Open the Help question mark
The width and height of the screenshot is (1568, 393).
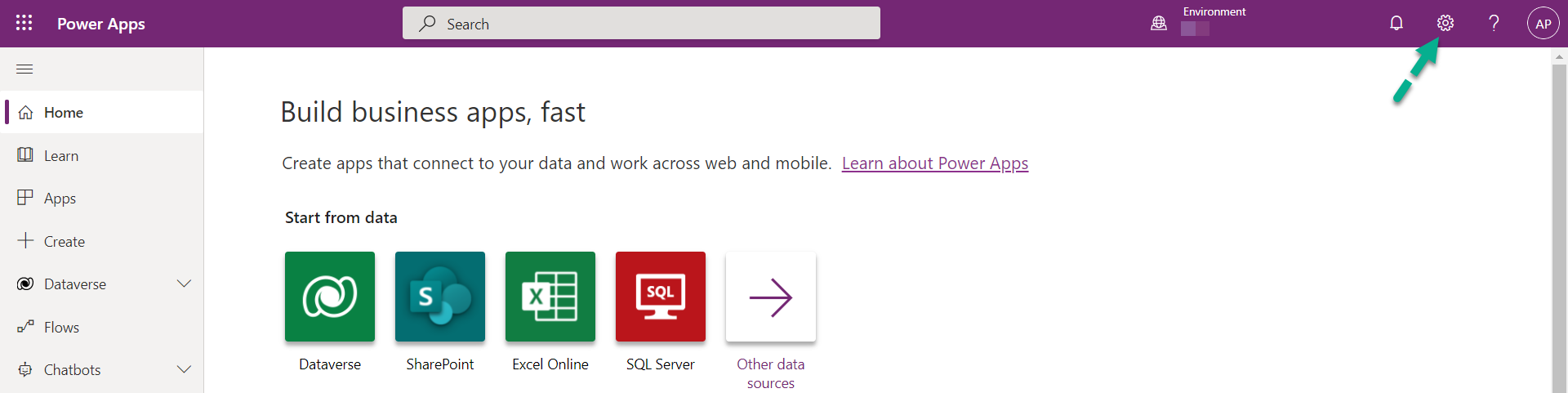pyautogui.click(x=1494, y=23)
